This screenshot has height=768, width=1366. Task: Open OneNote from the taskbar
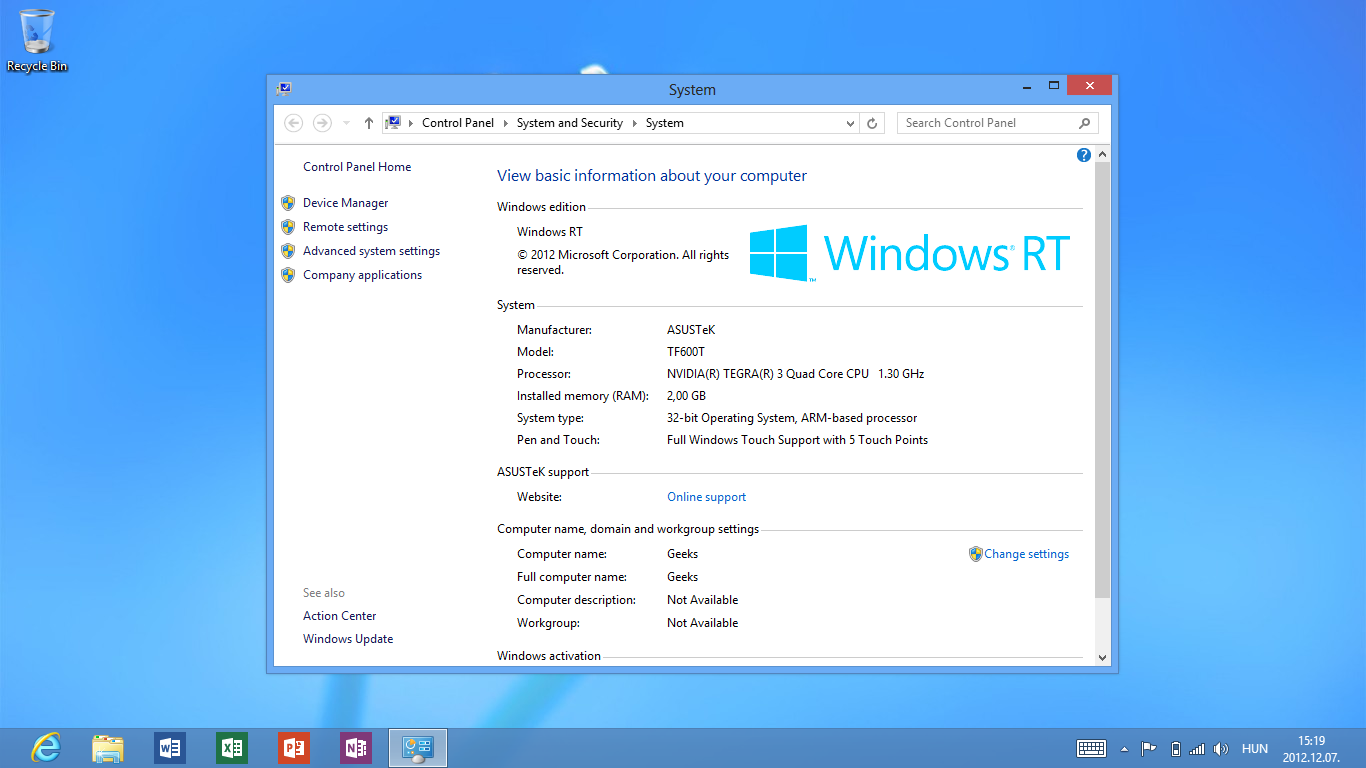[x=356, y=748]
